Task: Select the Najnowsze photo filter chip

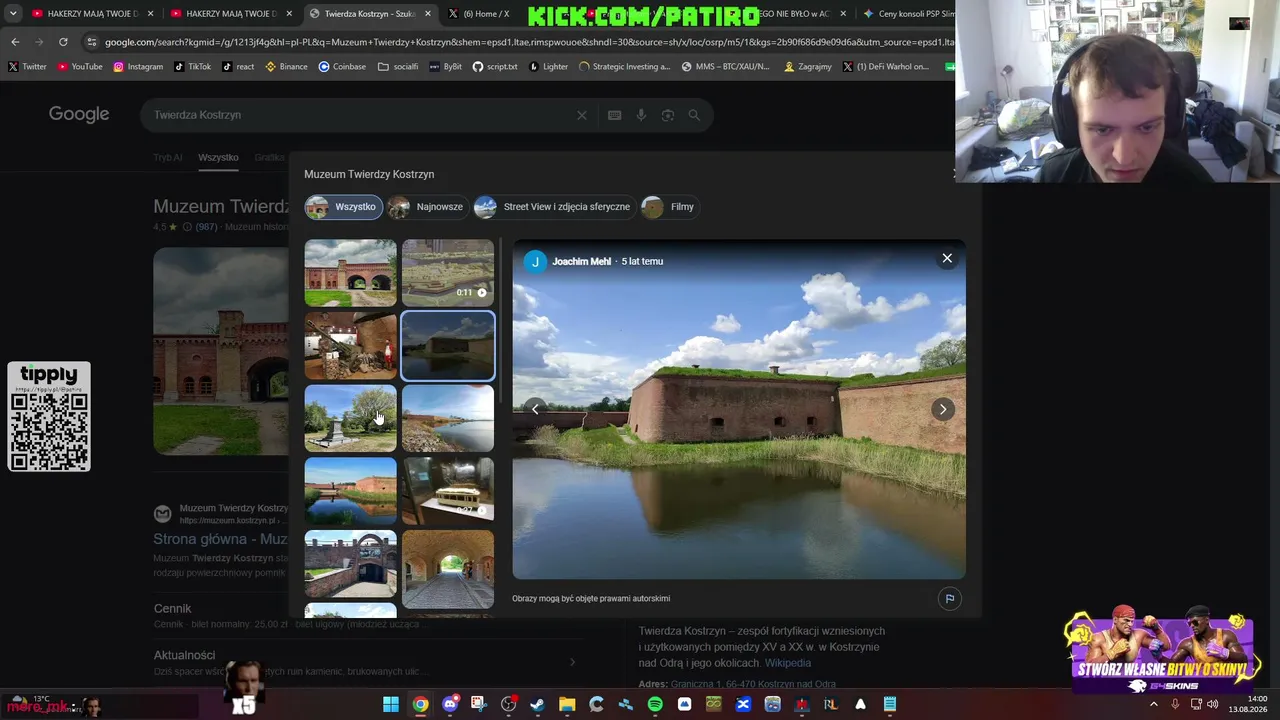Action: [427, 207]
